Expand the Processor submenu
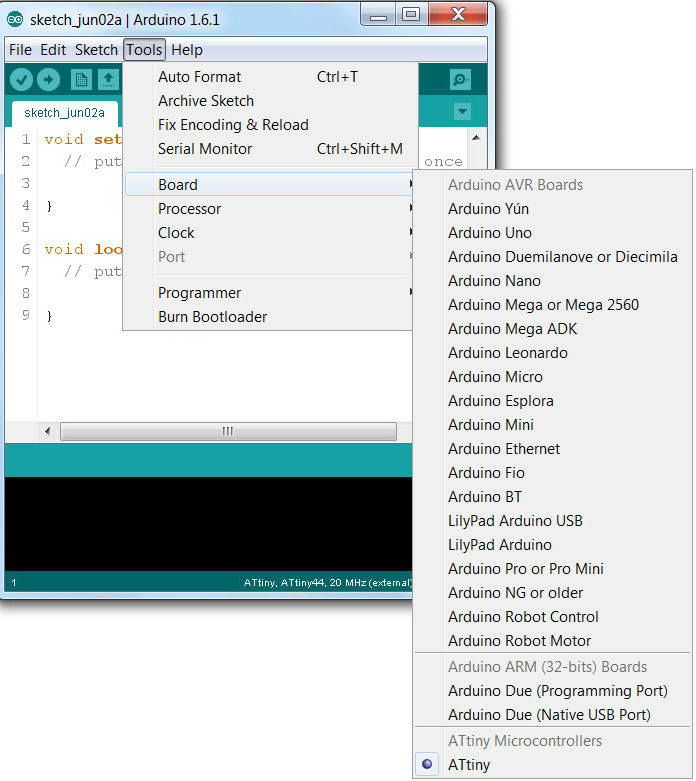 tap(269, 208)
